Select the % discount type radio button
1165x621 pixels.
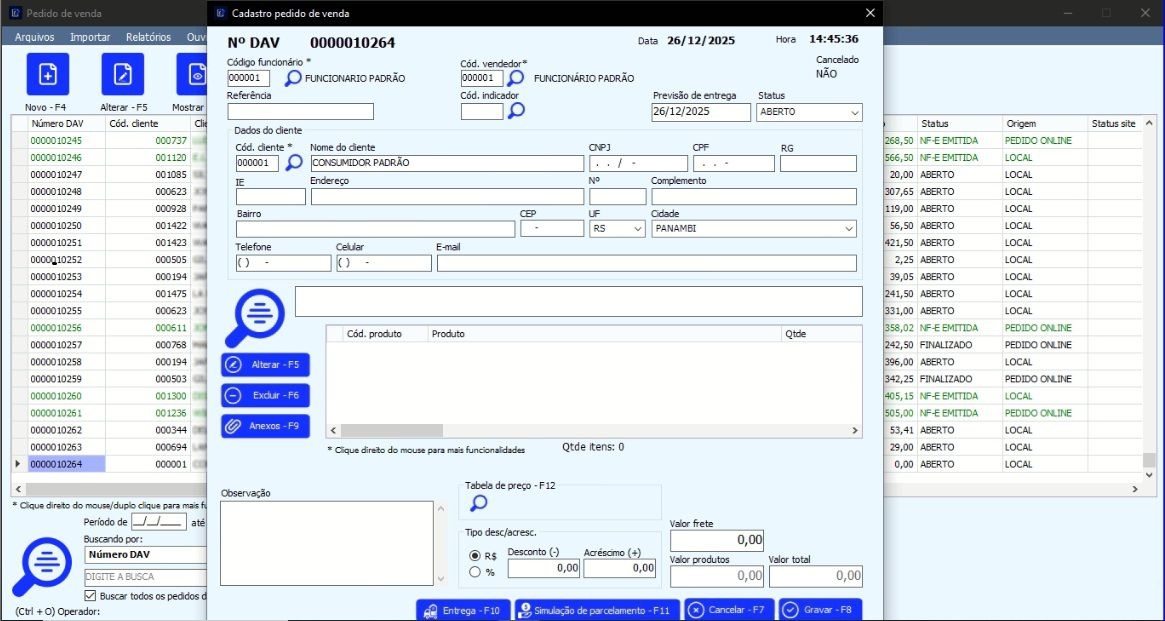click(x=475, y=572)
